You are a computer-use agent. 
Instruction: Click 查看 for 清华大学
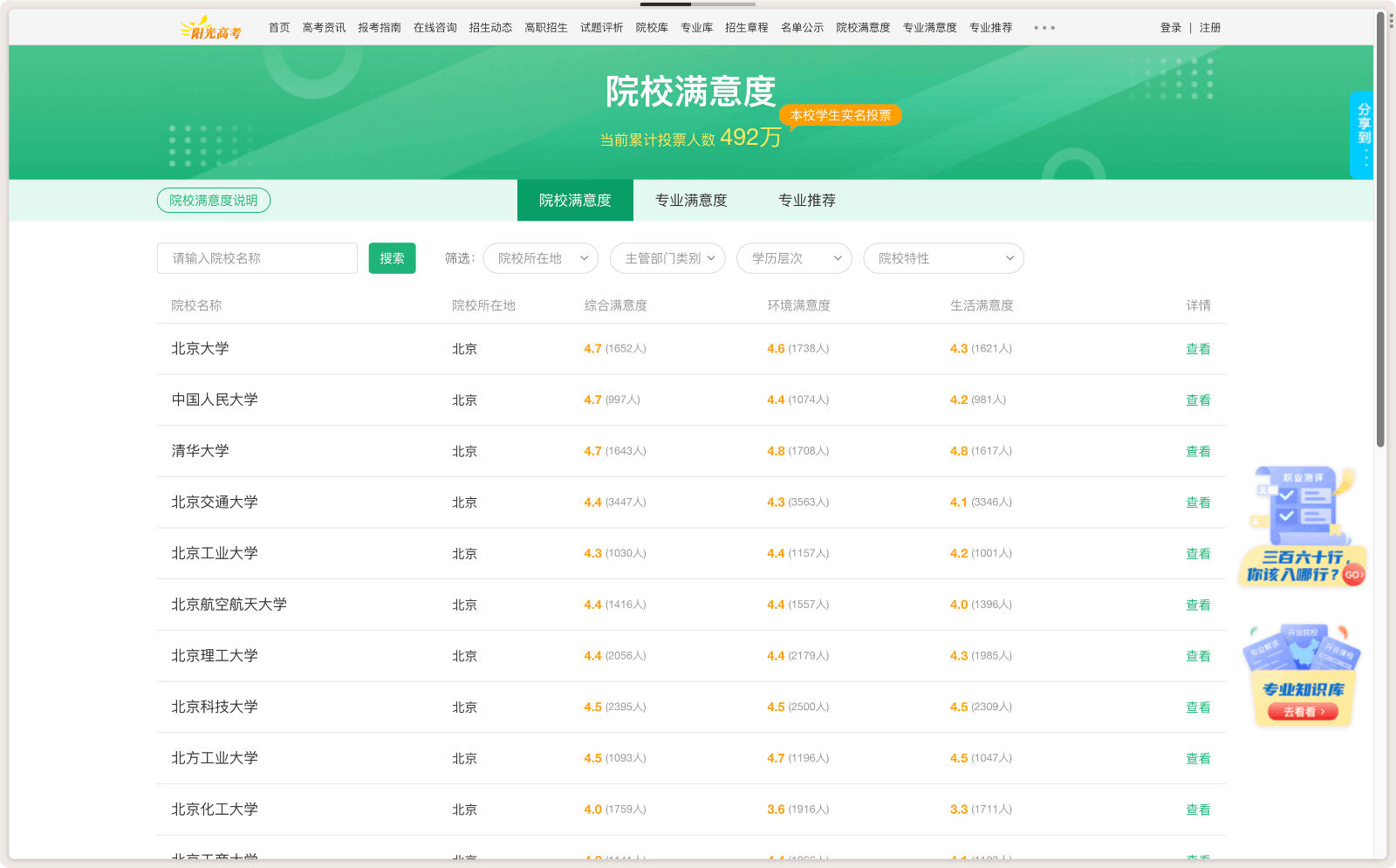[1198, 451]
